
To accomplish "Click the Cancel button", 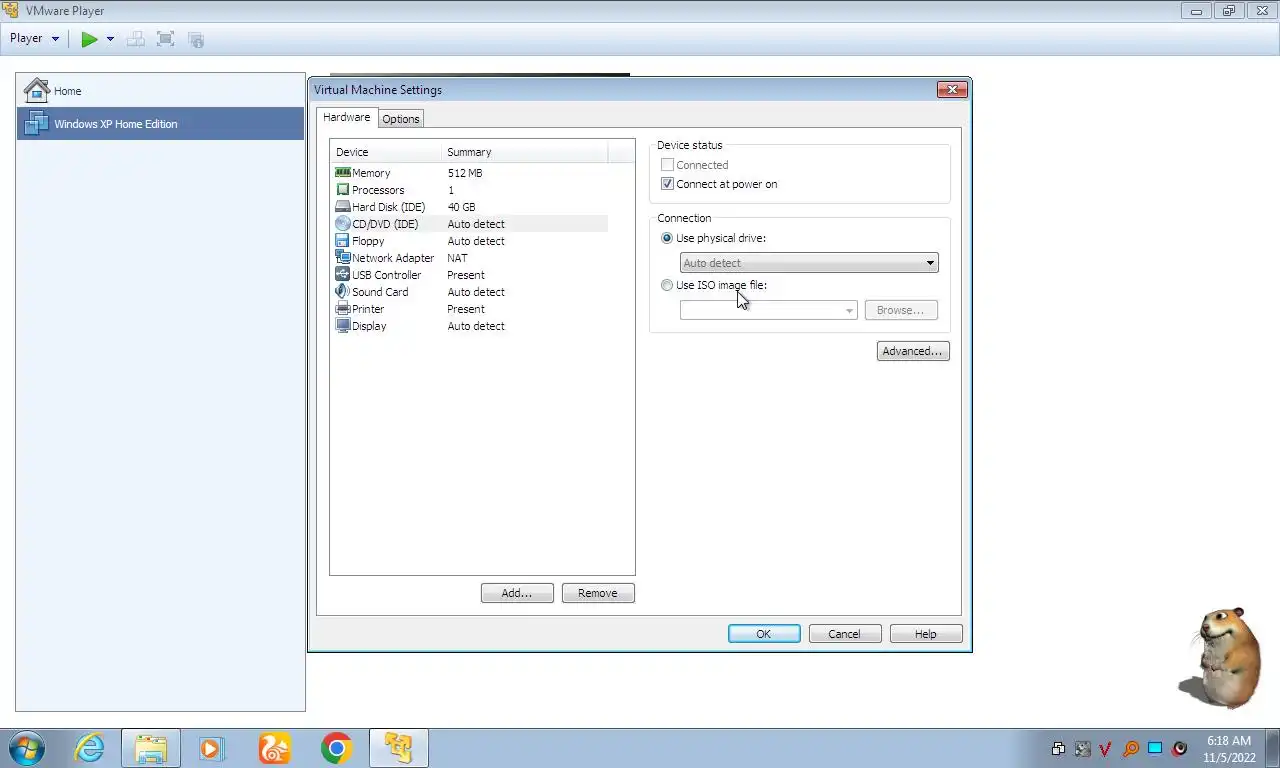I will coord(845,634).
